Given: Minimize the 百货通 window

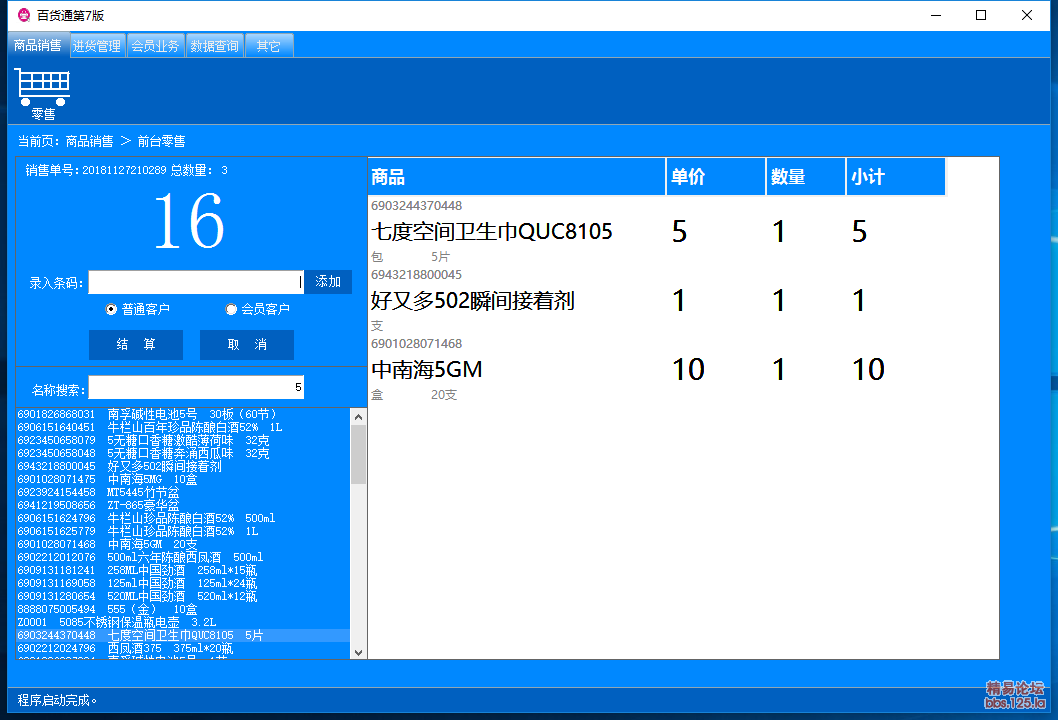Looking at the screenshot, I should coord(936,16).
